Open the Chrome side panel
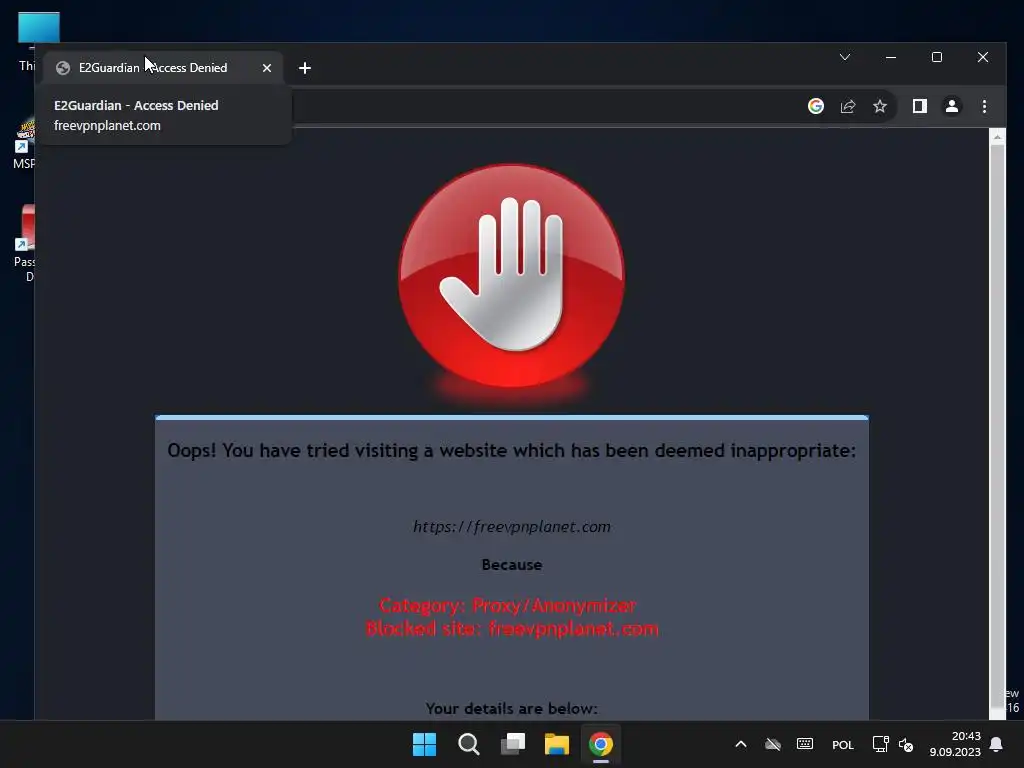Viewport: 1024px width, 768px height. pyautogui.click(x=920, y=106)
